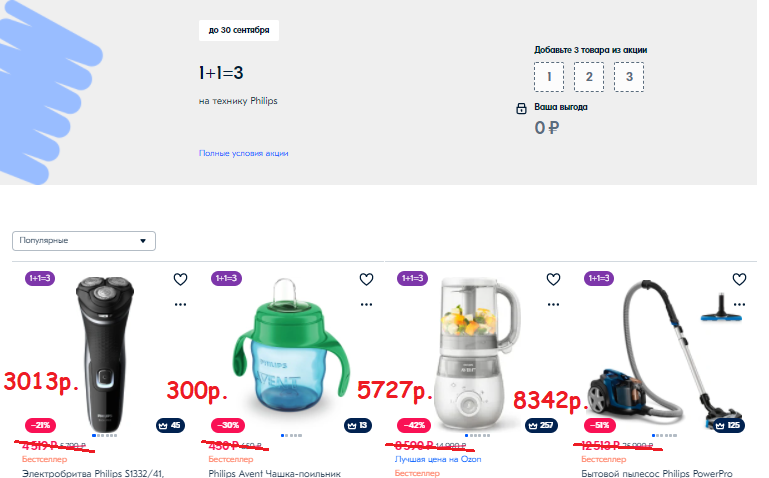Open the three-dot menu on the vacuum card
Image resolution: width=769 pixels, height=478 pixels.
[740, 304]
